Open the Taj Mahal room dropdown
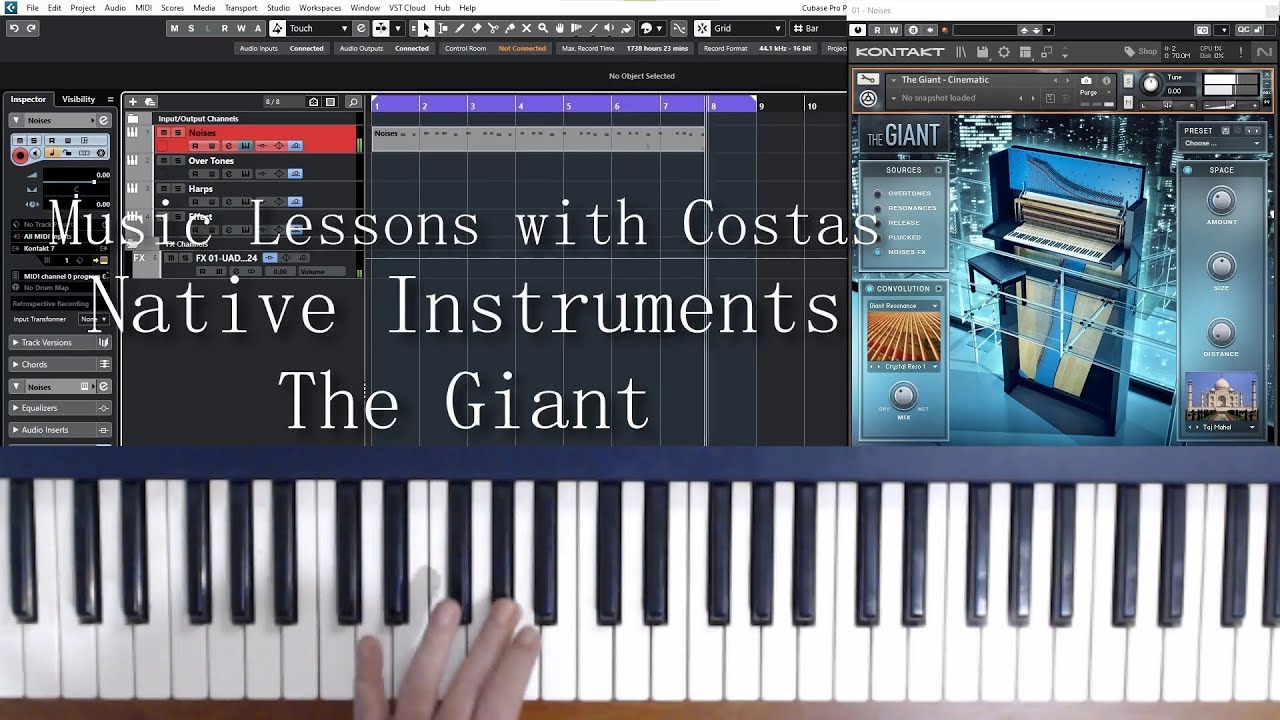 click(1221, 427)
